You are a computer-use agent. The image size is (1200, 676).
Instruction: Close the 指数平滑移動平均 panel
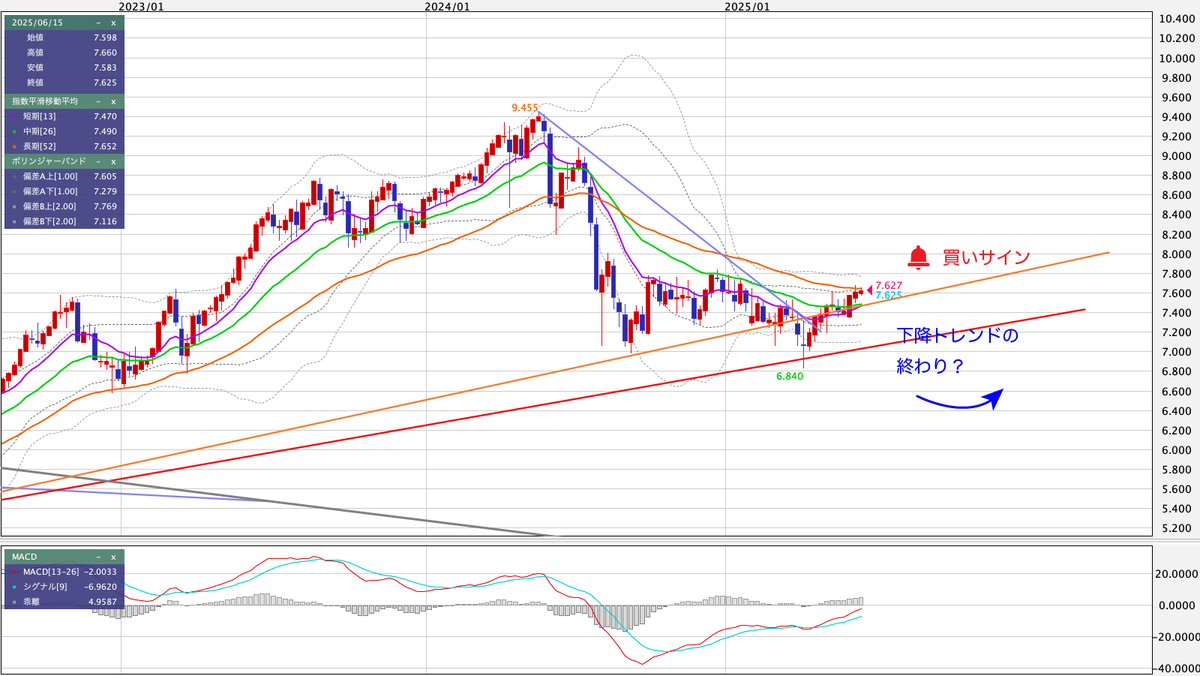113,101
